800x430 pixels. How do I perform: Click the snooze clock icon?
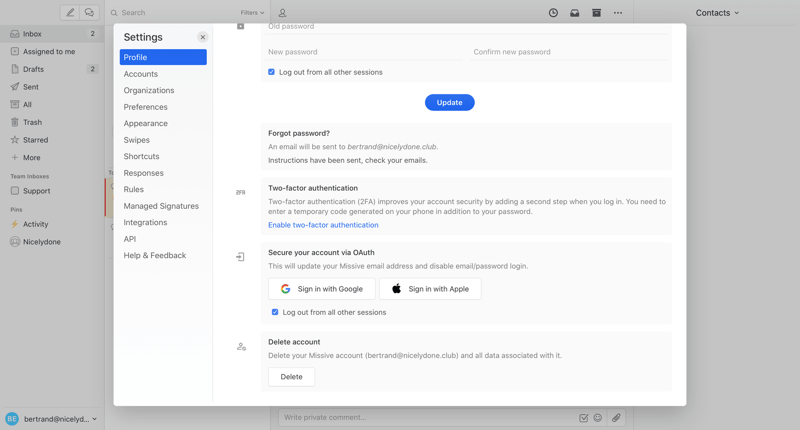553,13
